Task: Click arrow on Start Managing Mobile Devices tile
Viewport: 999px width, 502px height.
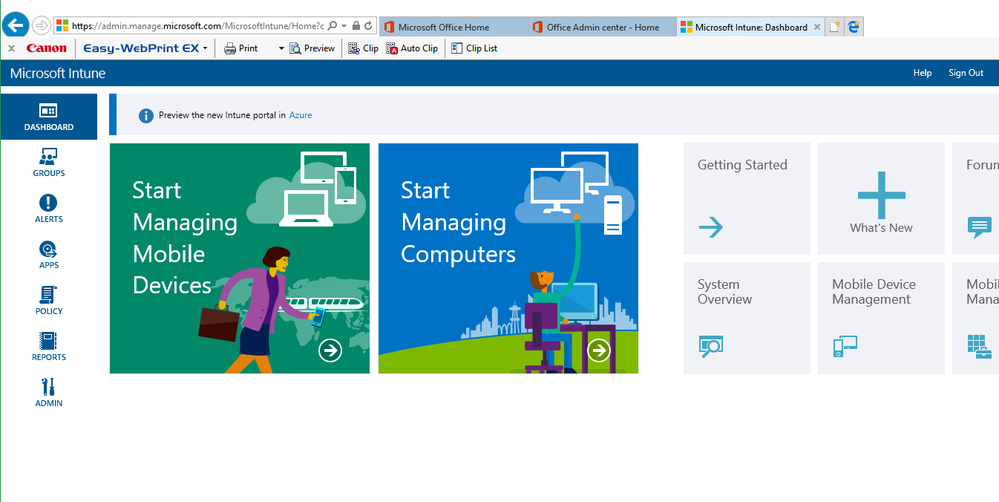Action: (330, 350)
